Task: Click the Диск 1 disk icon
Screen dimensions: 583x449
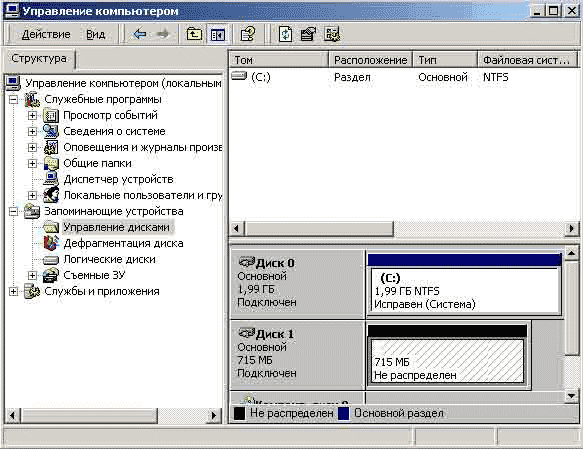Action: click(x=246, y=332)
